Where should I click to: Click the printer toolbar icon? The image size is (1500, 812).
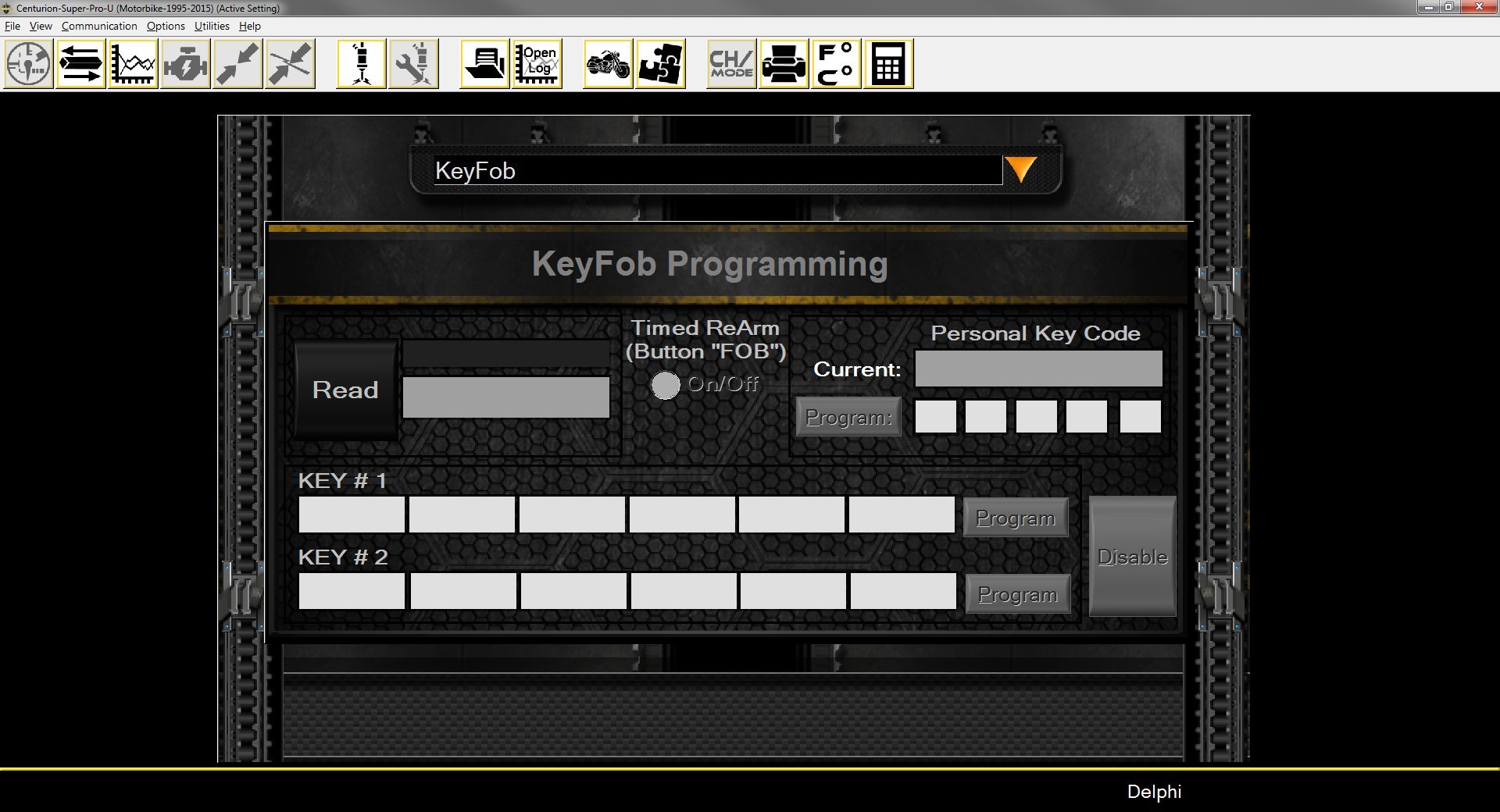click(x=784, y=64)
